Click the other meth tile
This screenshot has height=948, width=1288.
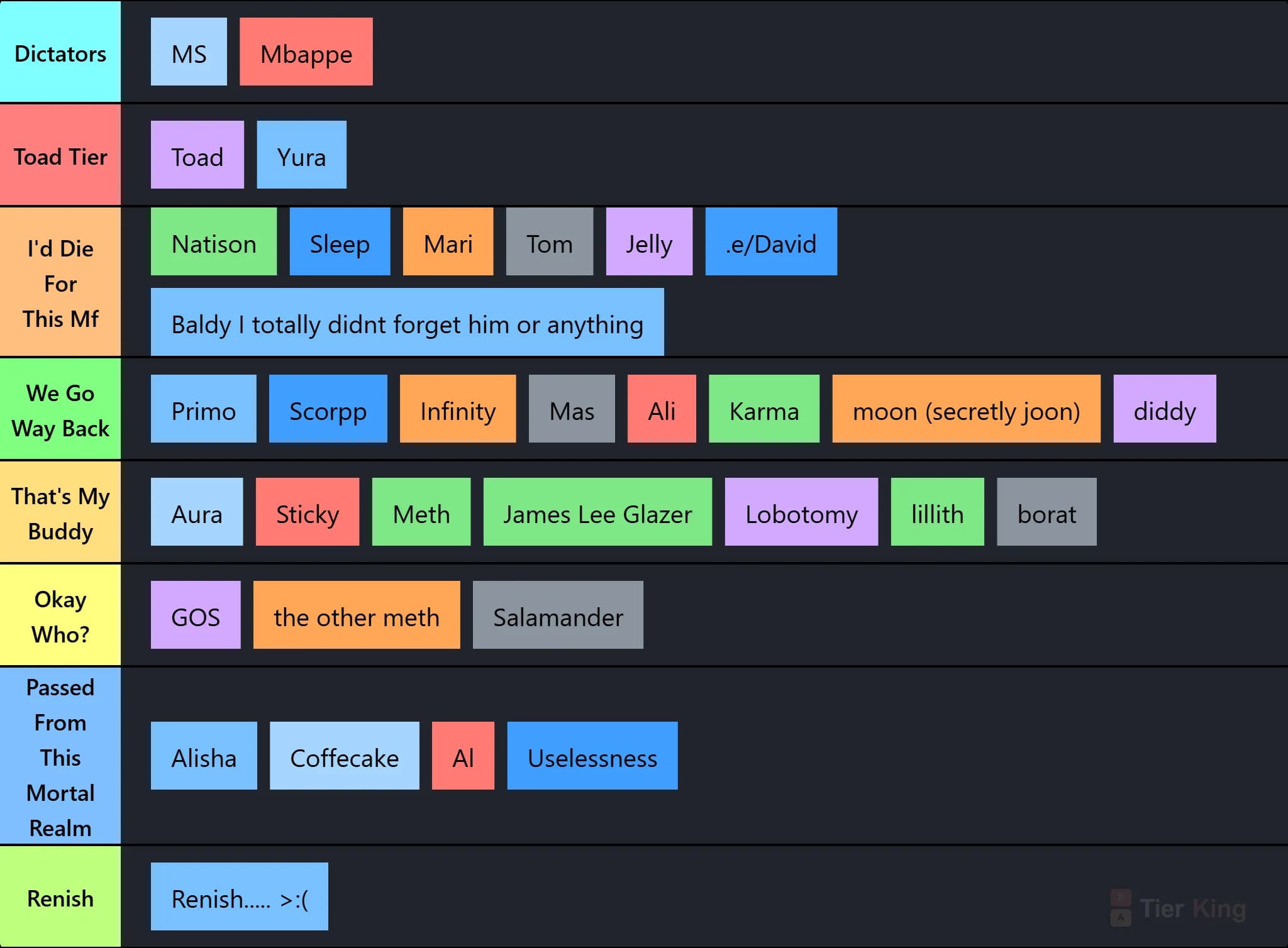click(357, 615)
